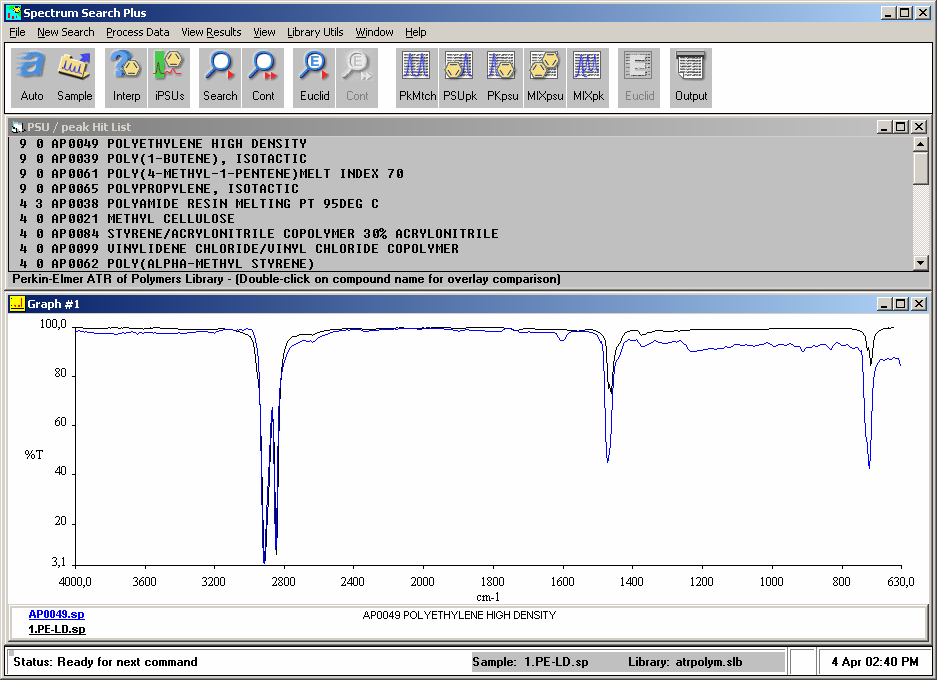
Task: Click the PSU / peak Hit List window icon
Action: 19,127
